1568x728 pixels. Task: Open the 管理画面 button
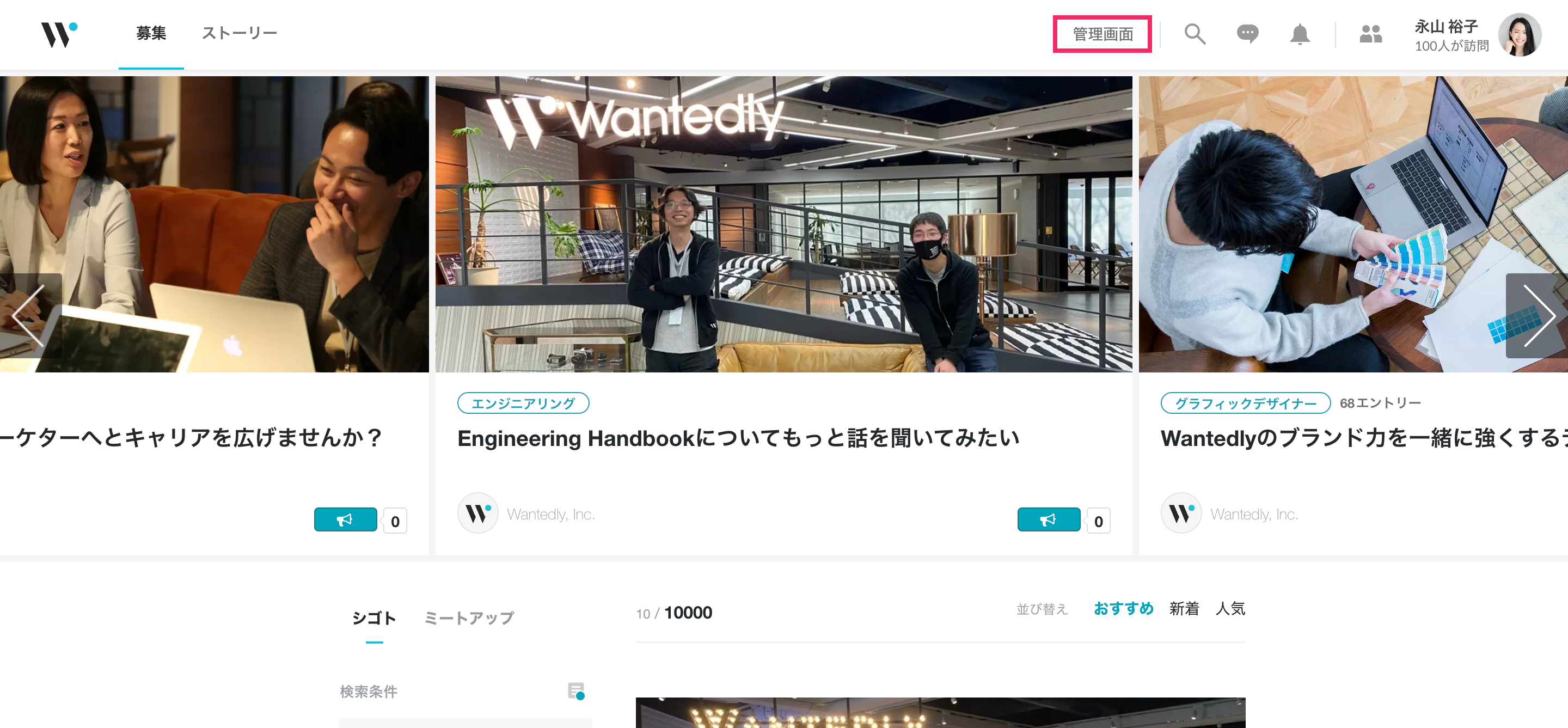[1102, 34]
